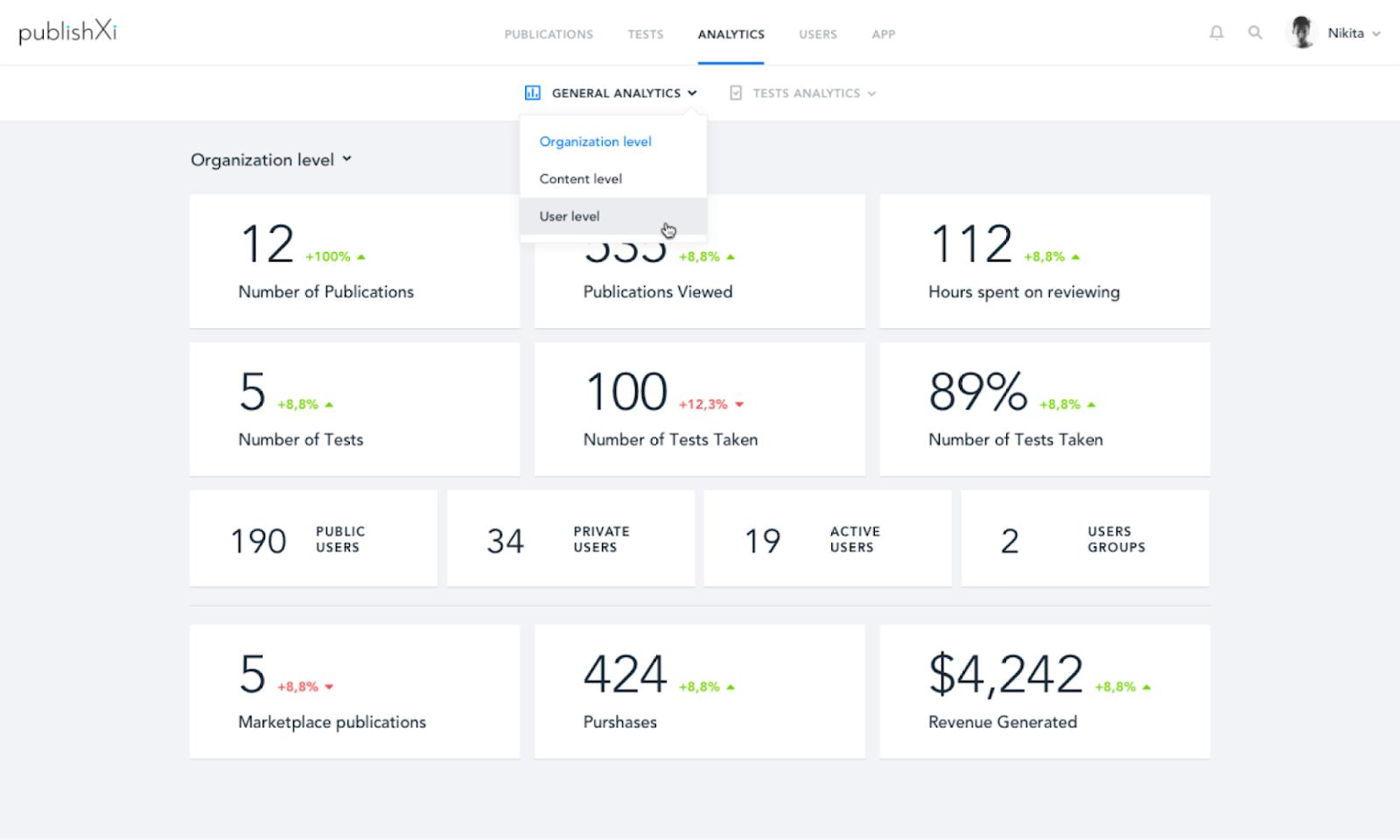Click the red down-trend arrow on Number of Tests Taken
Screen dimensions: 1400x840
tap(738, 404)
